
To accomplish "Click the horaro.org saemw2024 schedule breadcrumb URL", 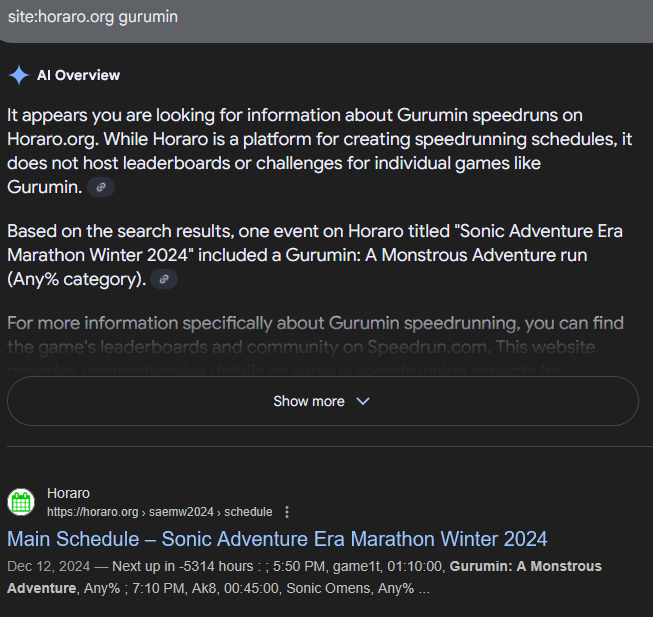I will pyautogui.click(x=159, y=512).
